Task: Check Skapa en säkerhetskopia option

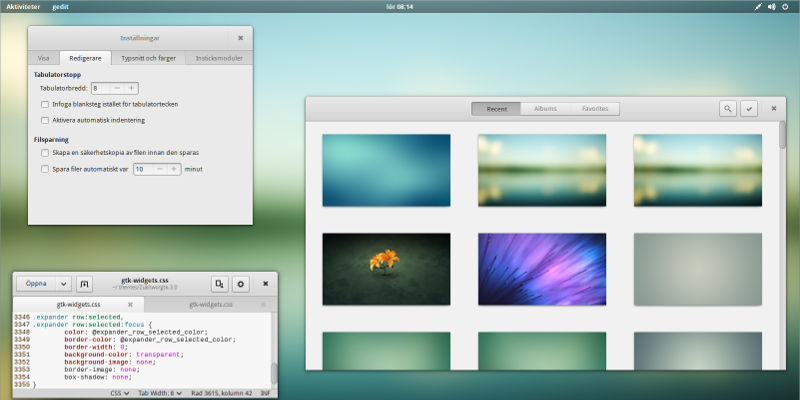Action: click(x=45, y=153)
